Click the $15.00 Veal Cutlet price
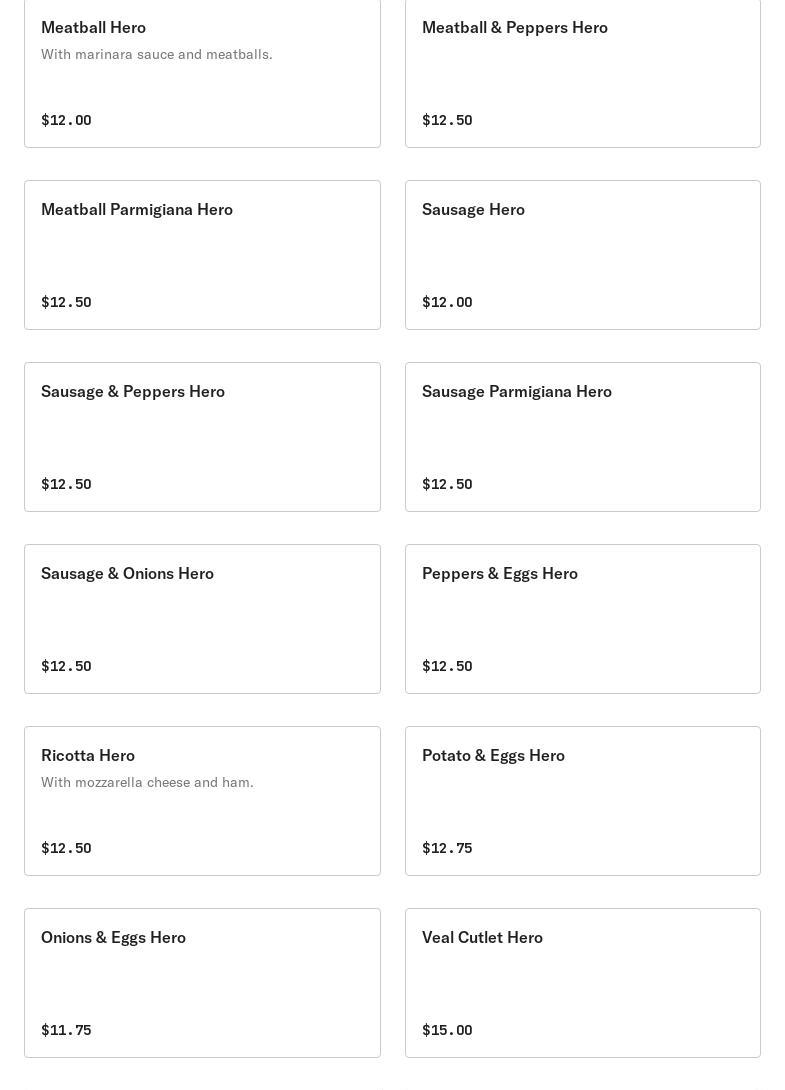785x1090 pixels. [447, 1030]
